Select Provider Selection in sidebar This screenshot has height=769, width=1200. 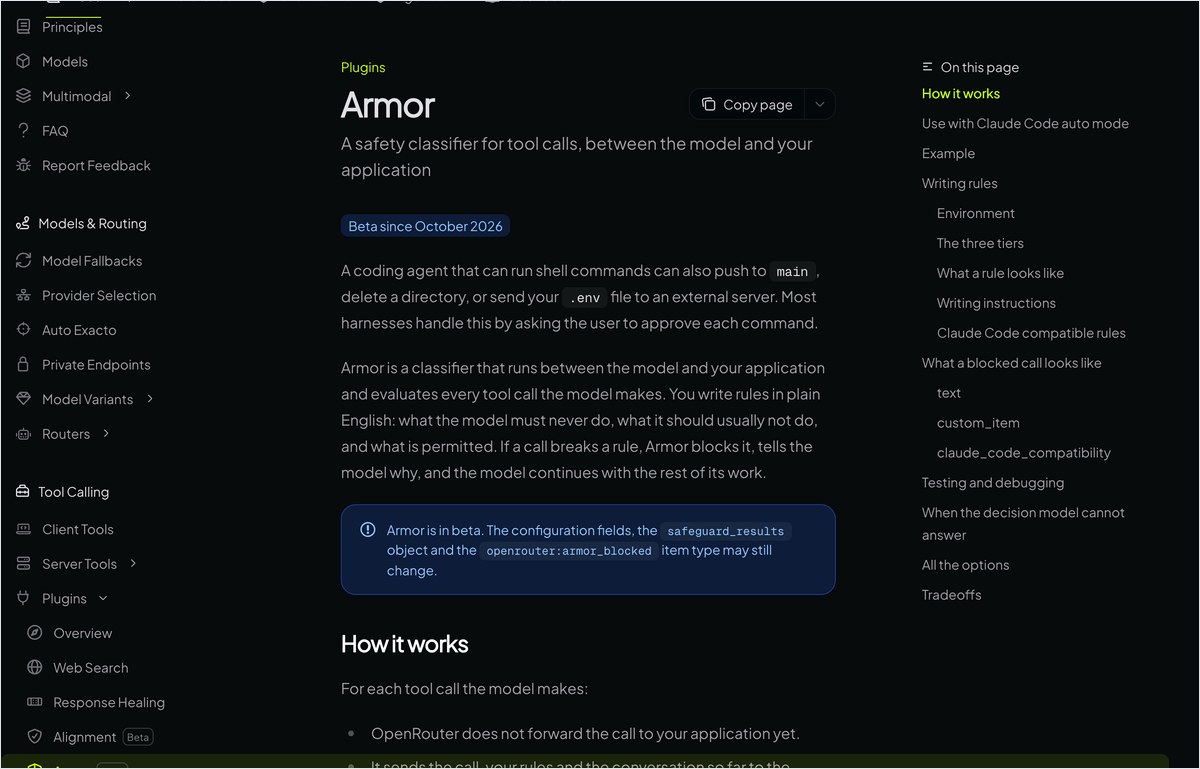point(99,296)
